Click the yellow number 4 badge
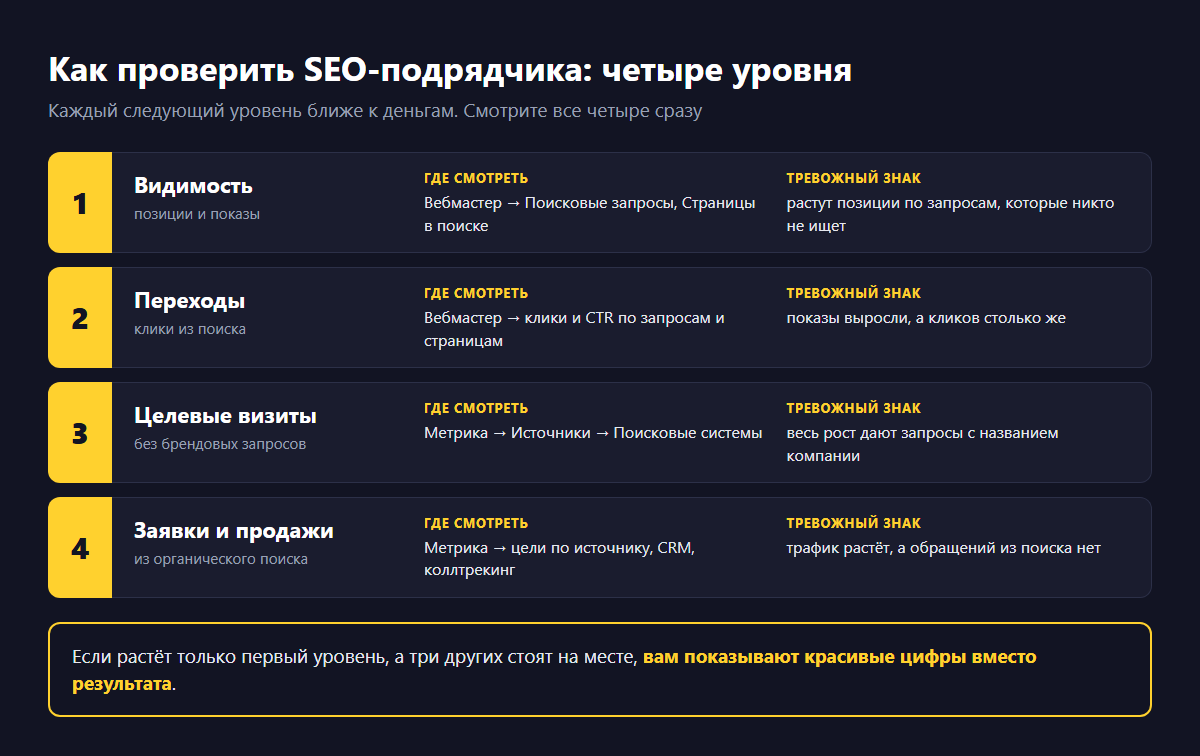1200x756 pixels. [80, 548]
